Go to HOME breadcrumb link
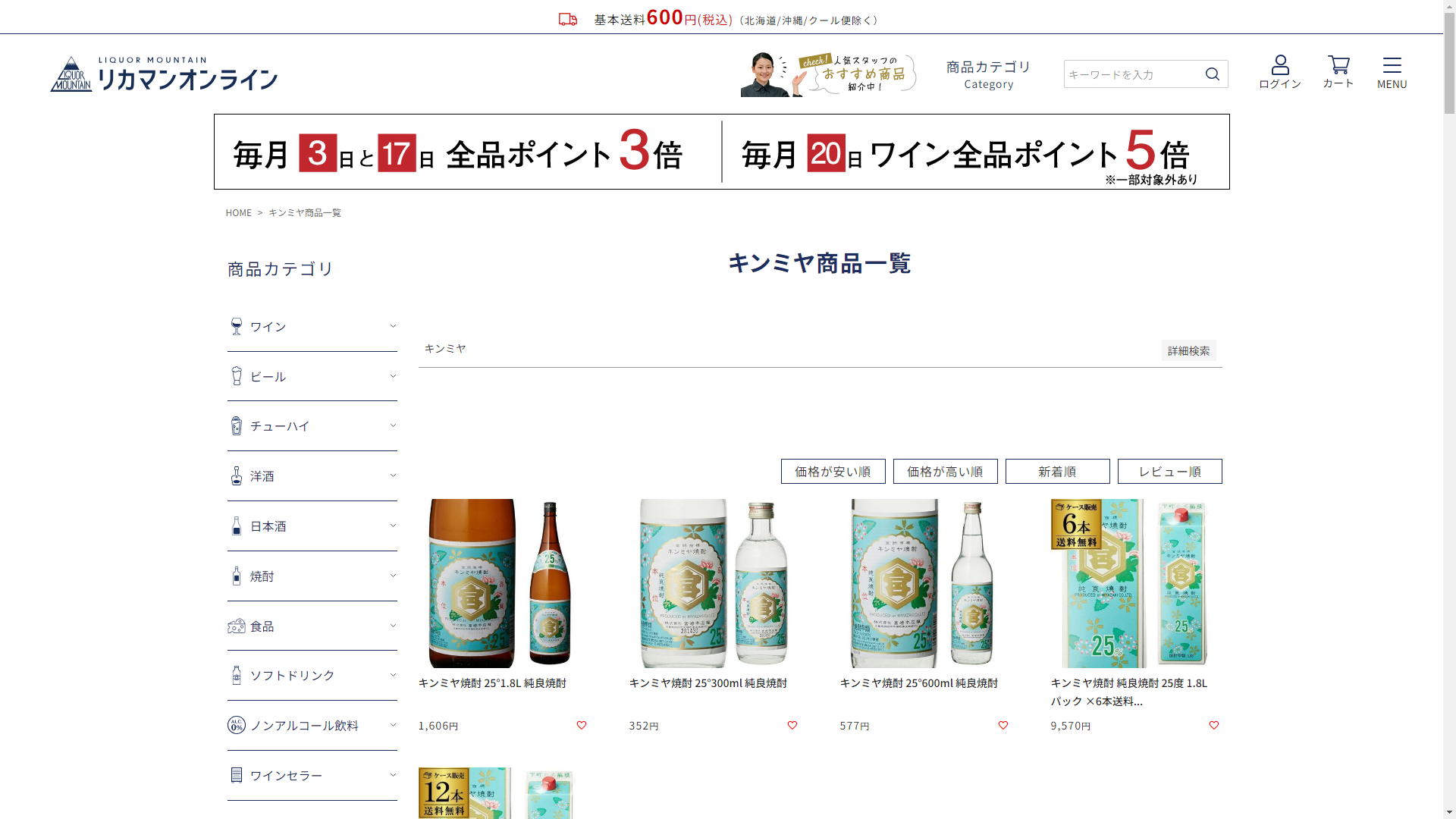 pyautogui.click(x=239, y=213)
